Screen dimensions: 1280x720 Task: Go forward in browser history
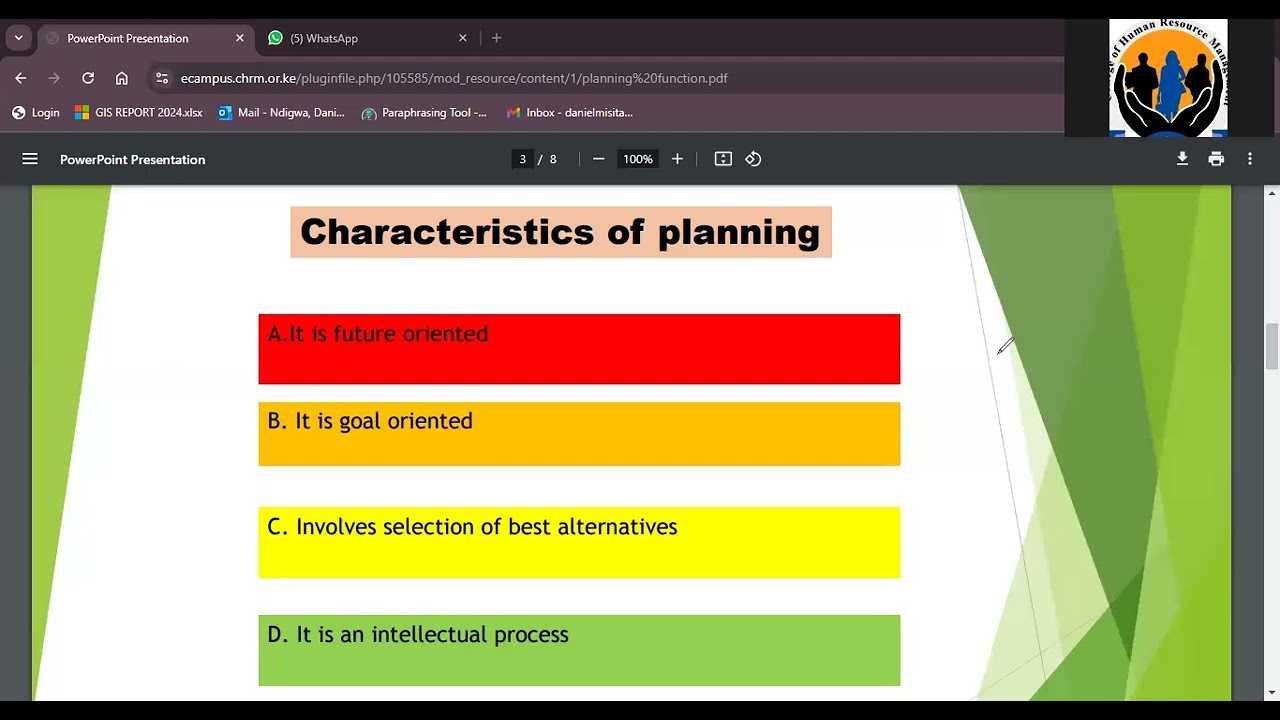54,78
